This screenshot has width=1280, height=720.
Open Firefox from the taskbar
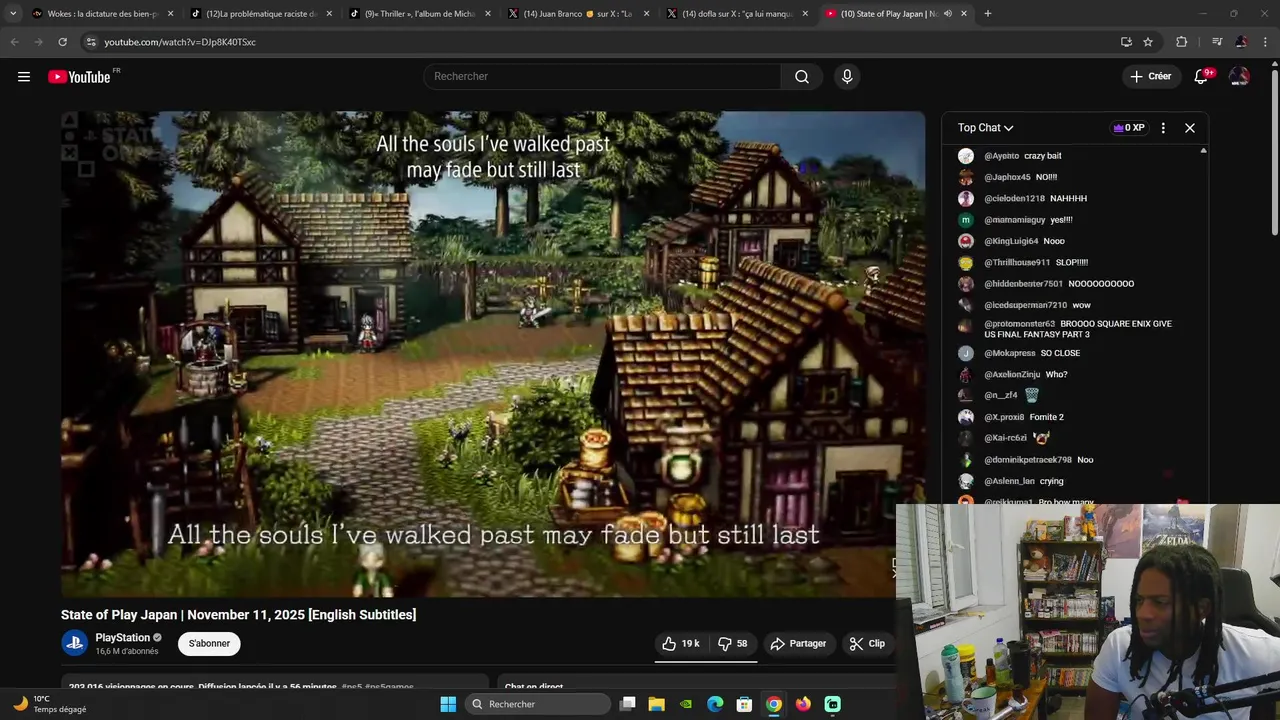point(803,704)
